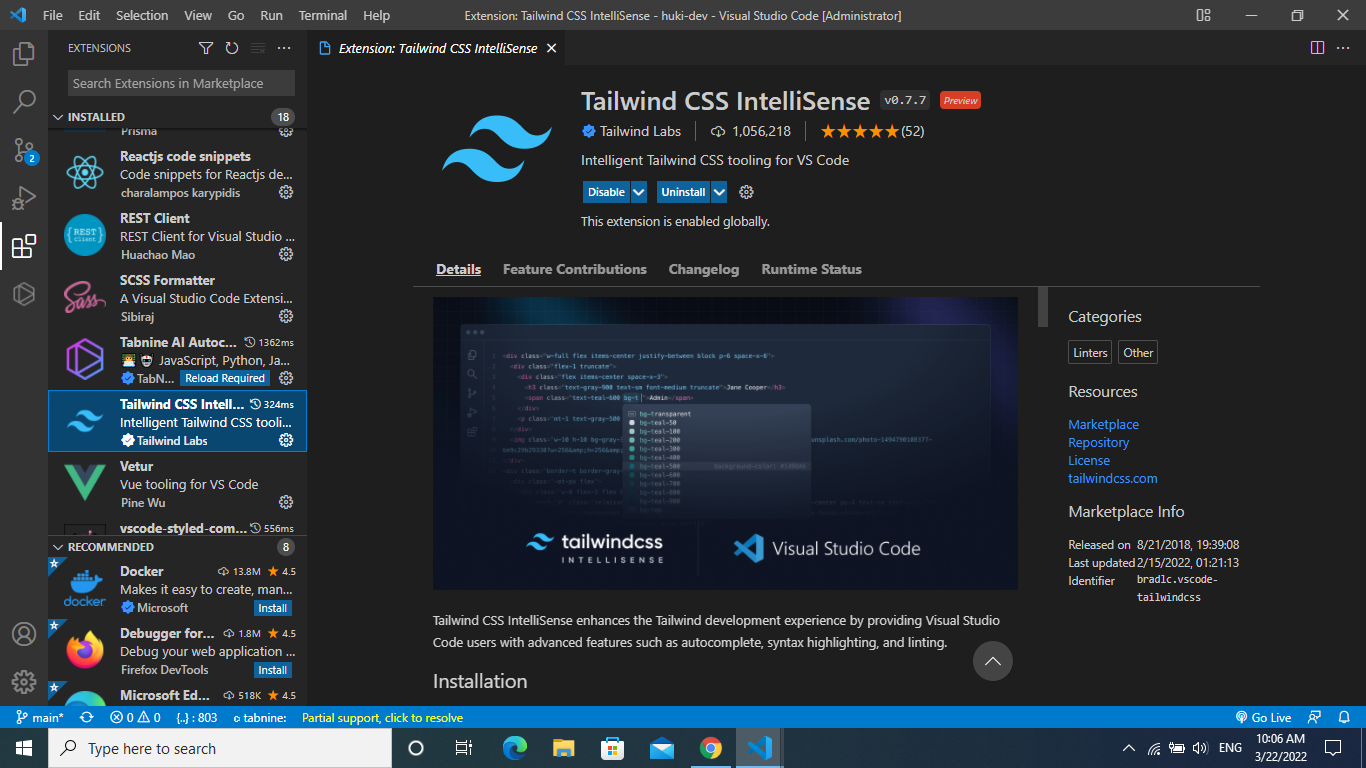Open Disable options dropdown arrow
1366x768 pixels.
[639, 192]
